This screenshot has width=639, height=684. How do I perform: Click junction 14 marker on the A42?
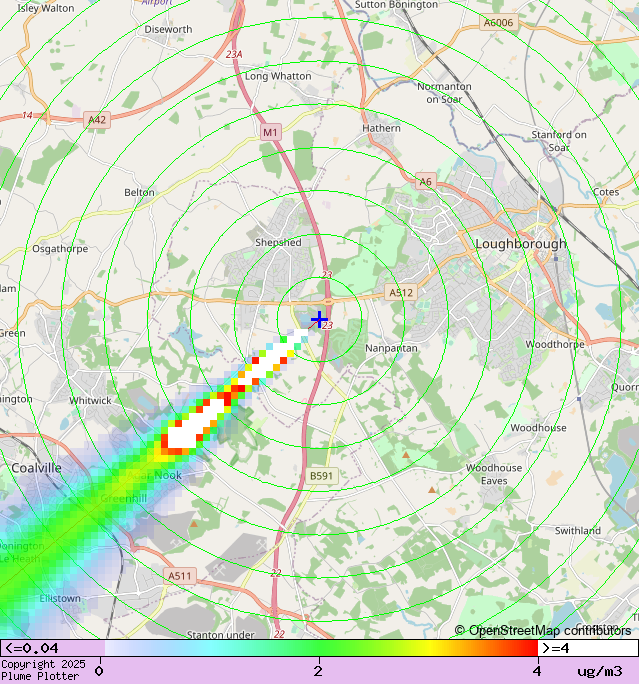pyautogui.click(x=27, y=115)
